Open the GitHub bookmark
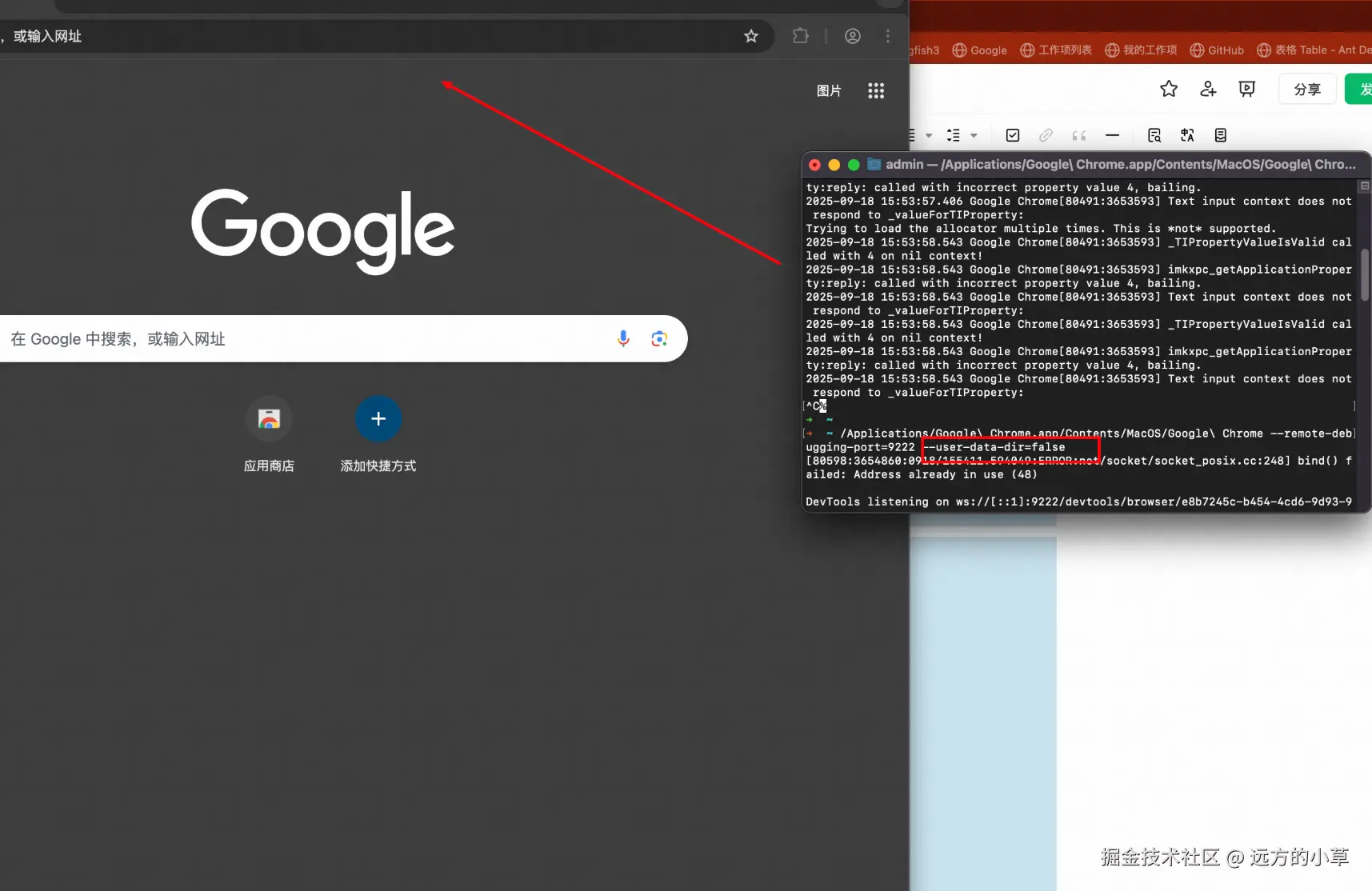The image size is (1372, 891). (x=1217, y=50)
